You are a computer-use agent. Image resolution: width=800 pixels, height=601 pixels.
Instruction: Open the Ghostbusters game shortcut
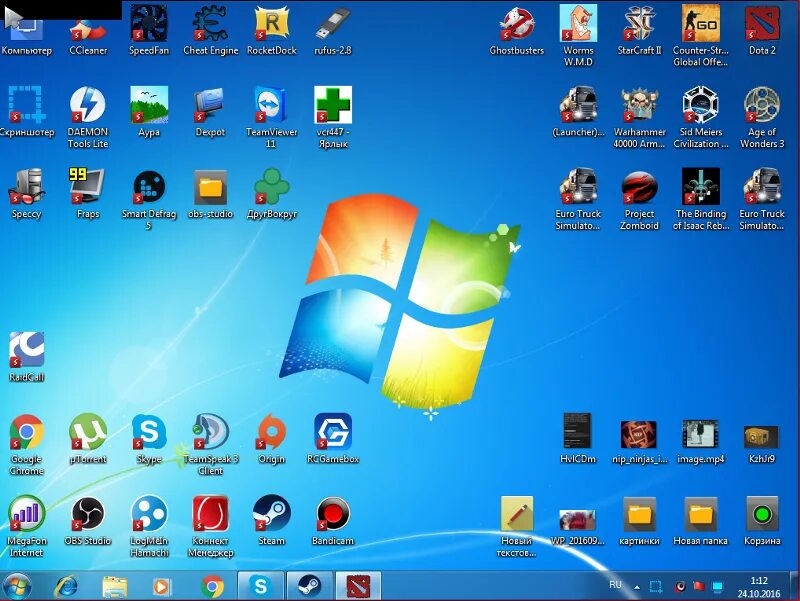pyautogui.click(x=517, y=30)
